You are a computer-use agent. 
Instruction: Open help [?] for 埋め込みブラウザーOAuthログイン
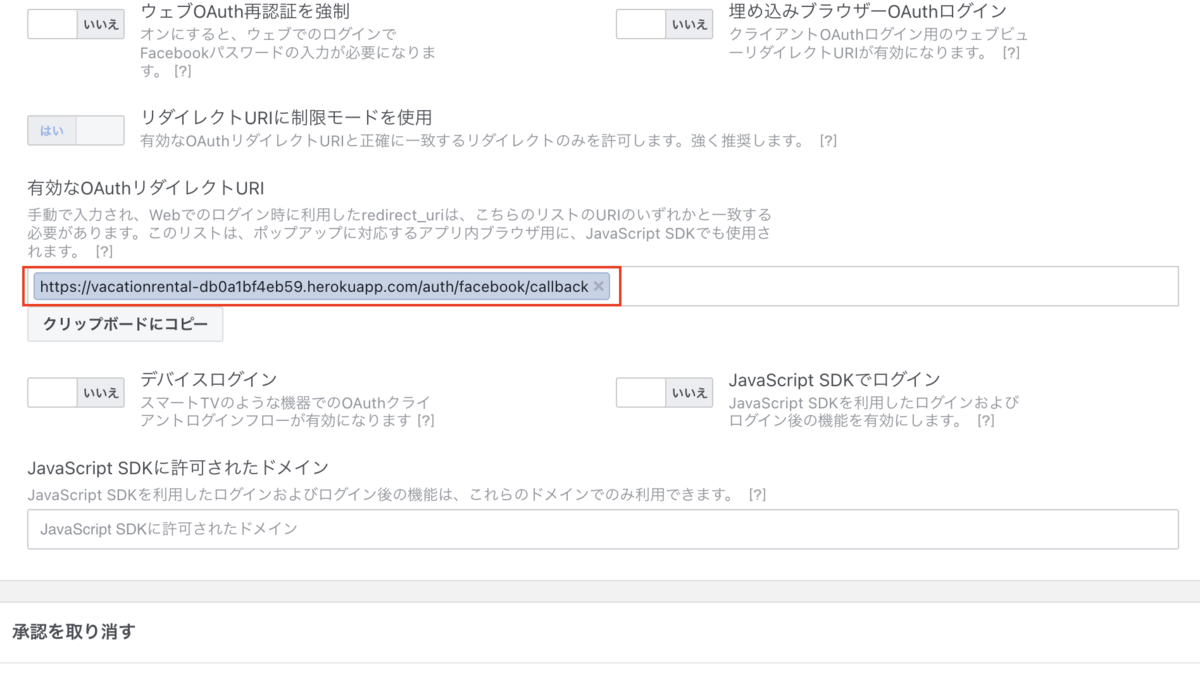[x=1011, y=53]
